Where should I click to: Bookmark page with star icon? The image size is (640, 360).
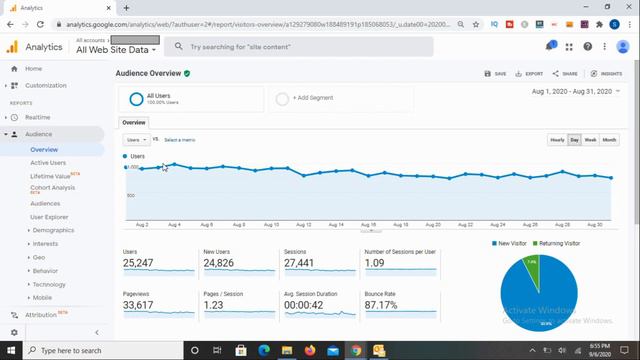coord(476,24)
